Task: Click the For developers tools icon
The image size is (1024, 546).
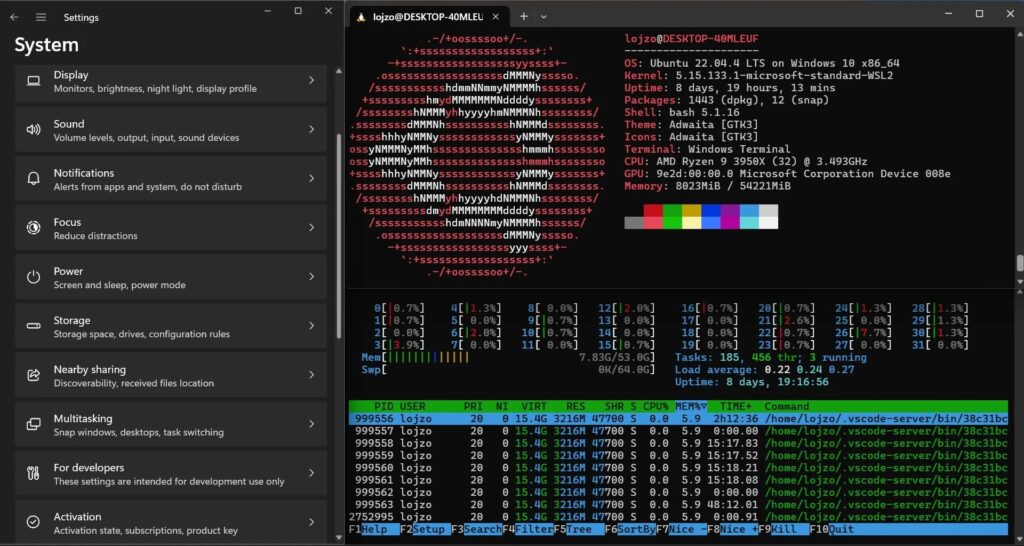Action: point(33,473)
